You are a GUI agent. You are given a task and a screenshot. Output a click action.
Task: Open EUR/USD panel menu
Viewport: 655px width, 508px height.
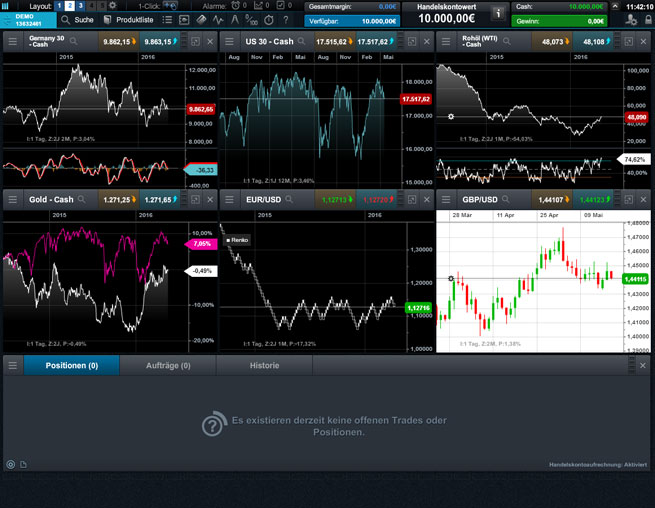229,200
